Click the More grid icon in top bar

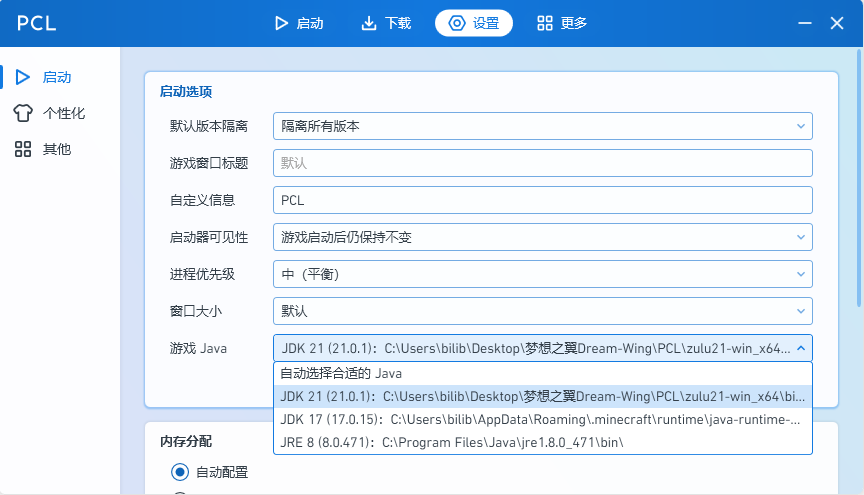[545, 23]
